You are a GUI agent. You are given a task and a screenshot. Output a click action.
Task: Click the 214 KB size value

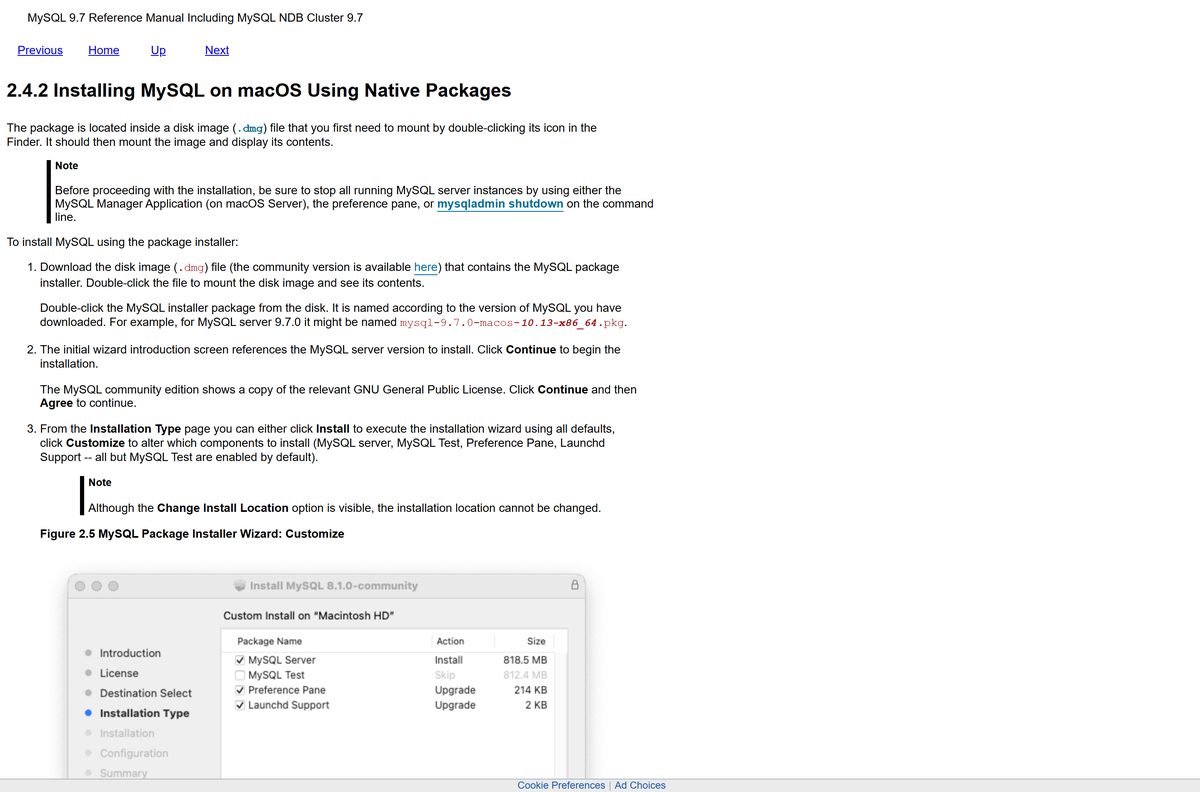click(x=531, y=690)
